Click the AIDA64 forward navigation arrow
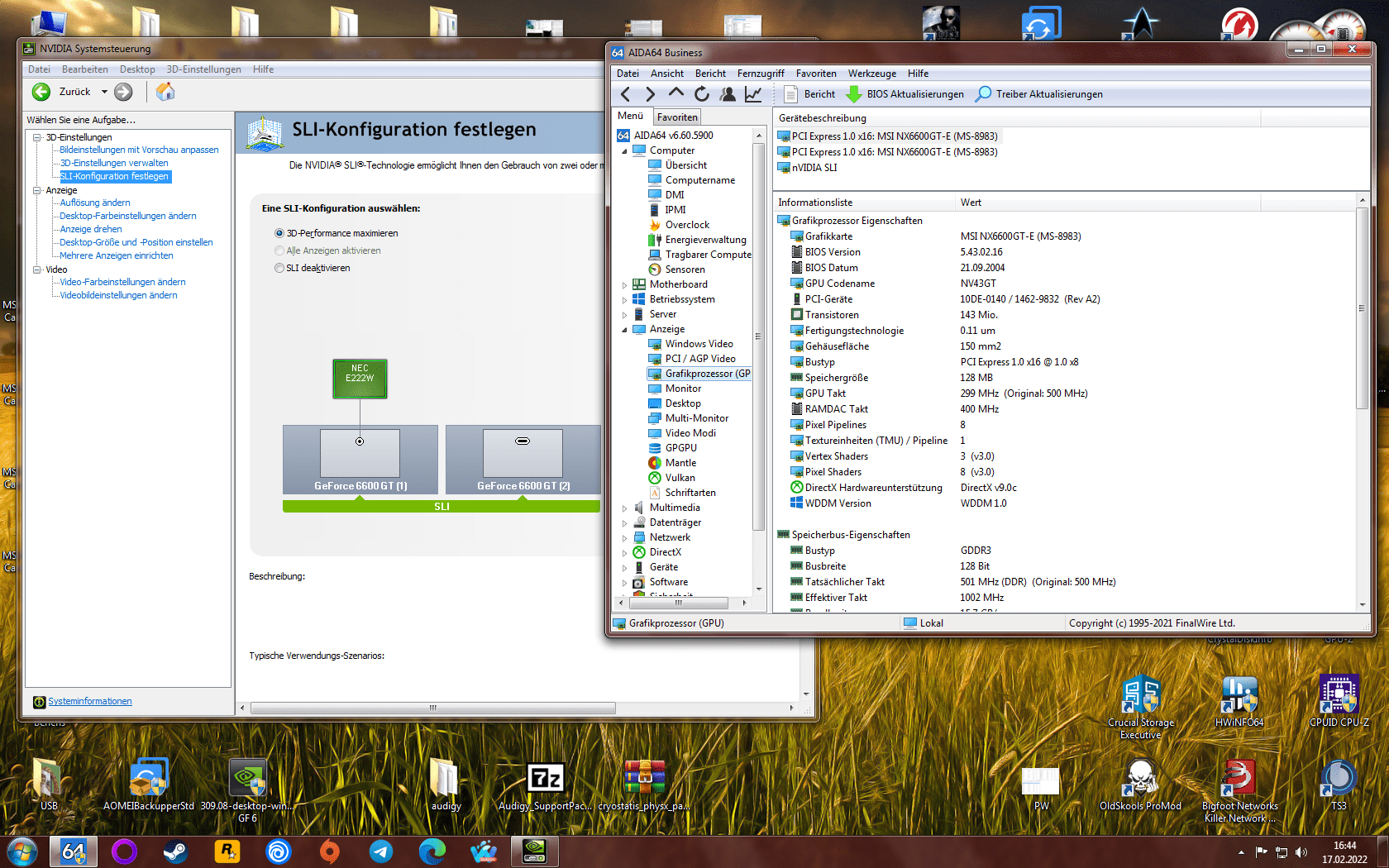Screen dimensions: 1389x868 (651, 94)
